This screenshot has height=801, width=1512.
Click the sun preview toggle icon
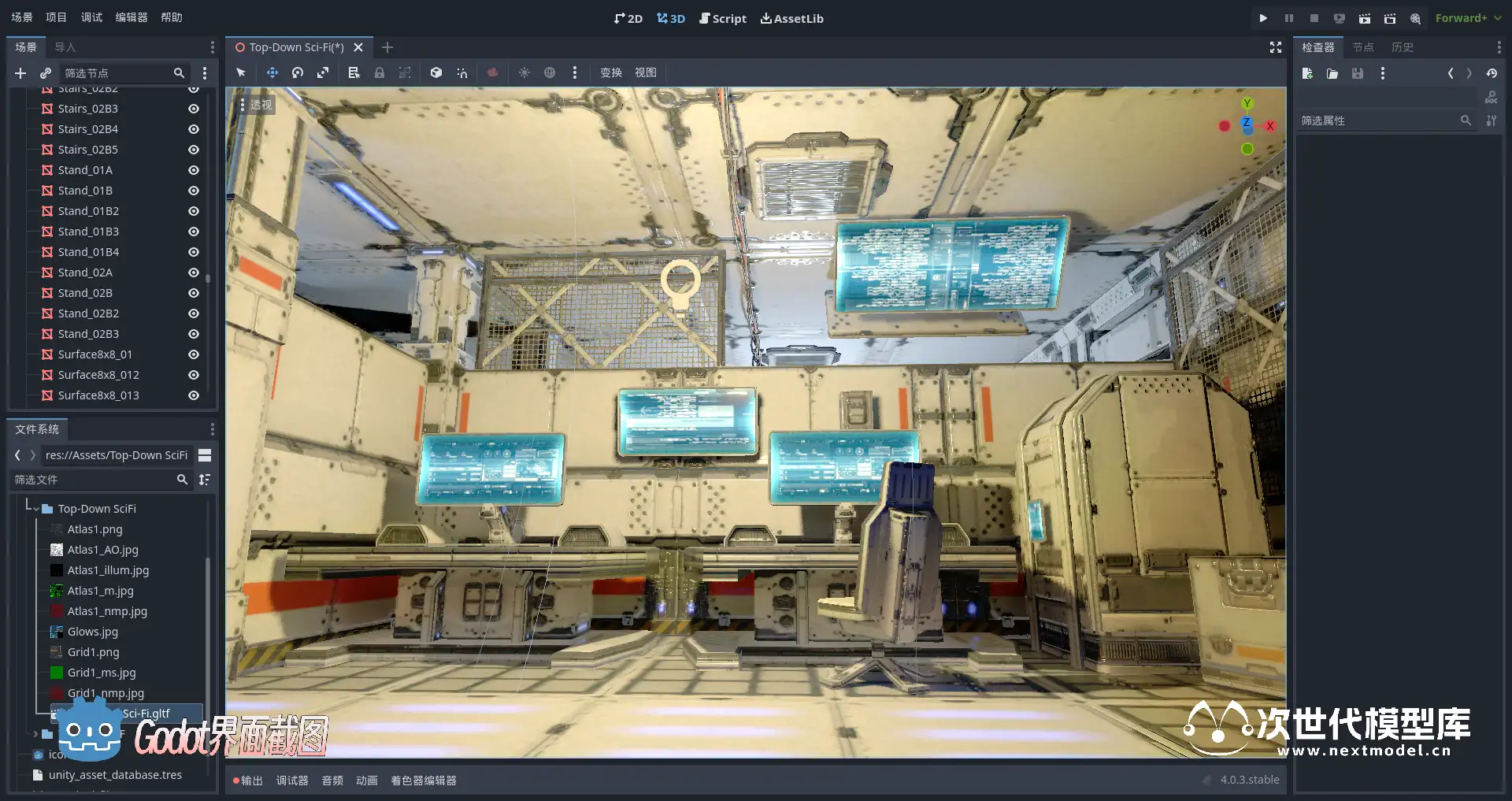[524, 72]
